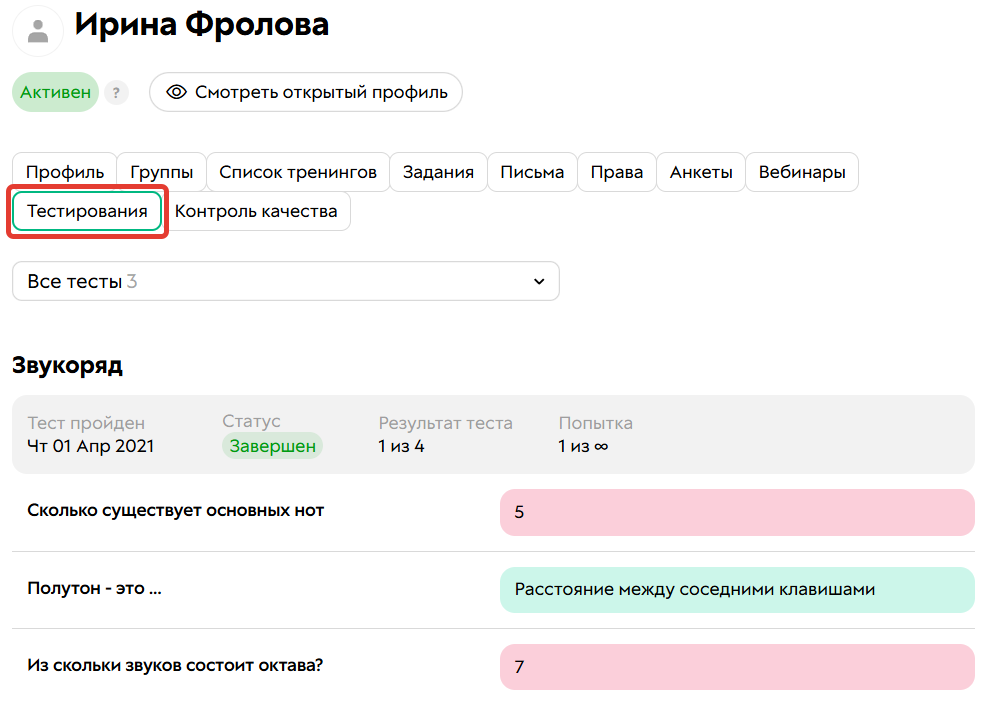Open the Вебинары tab
Image resolution: width=988 pixels, height=711 pixels.
800,171
